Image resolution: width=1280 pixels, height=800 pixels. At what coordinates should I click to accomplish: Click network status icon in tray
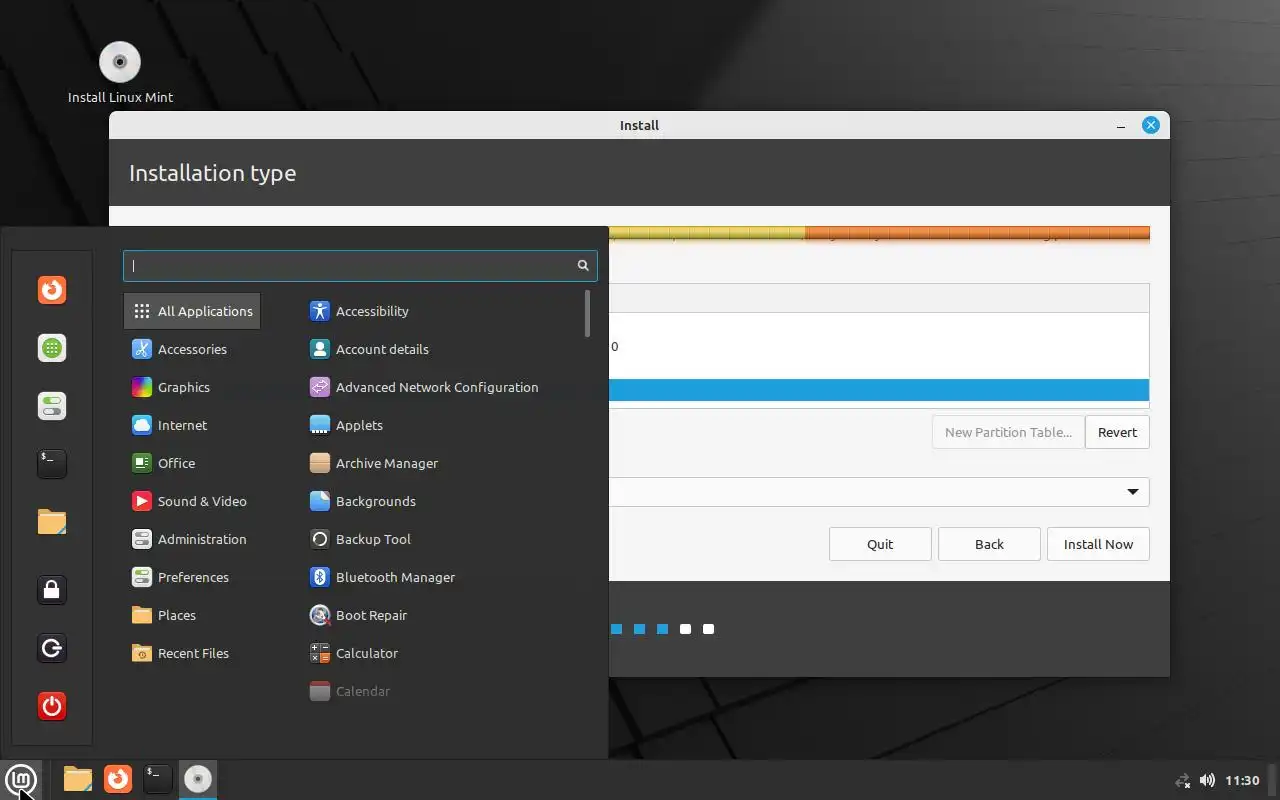pyautogui.click(x=1183, y=780)
